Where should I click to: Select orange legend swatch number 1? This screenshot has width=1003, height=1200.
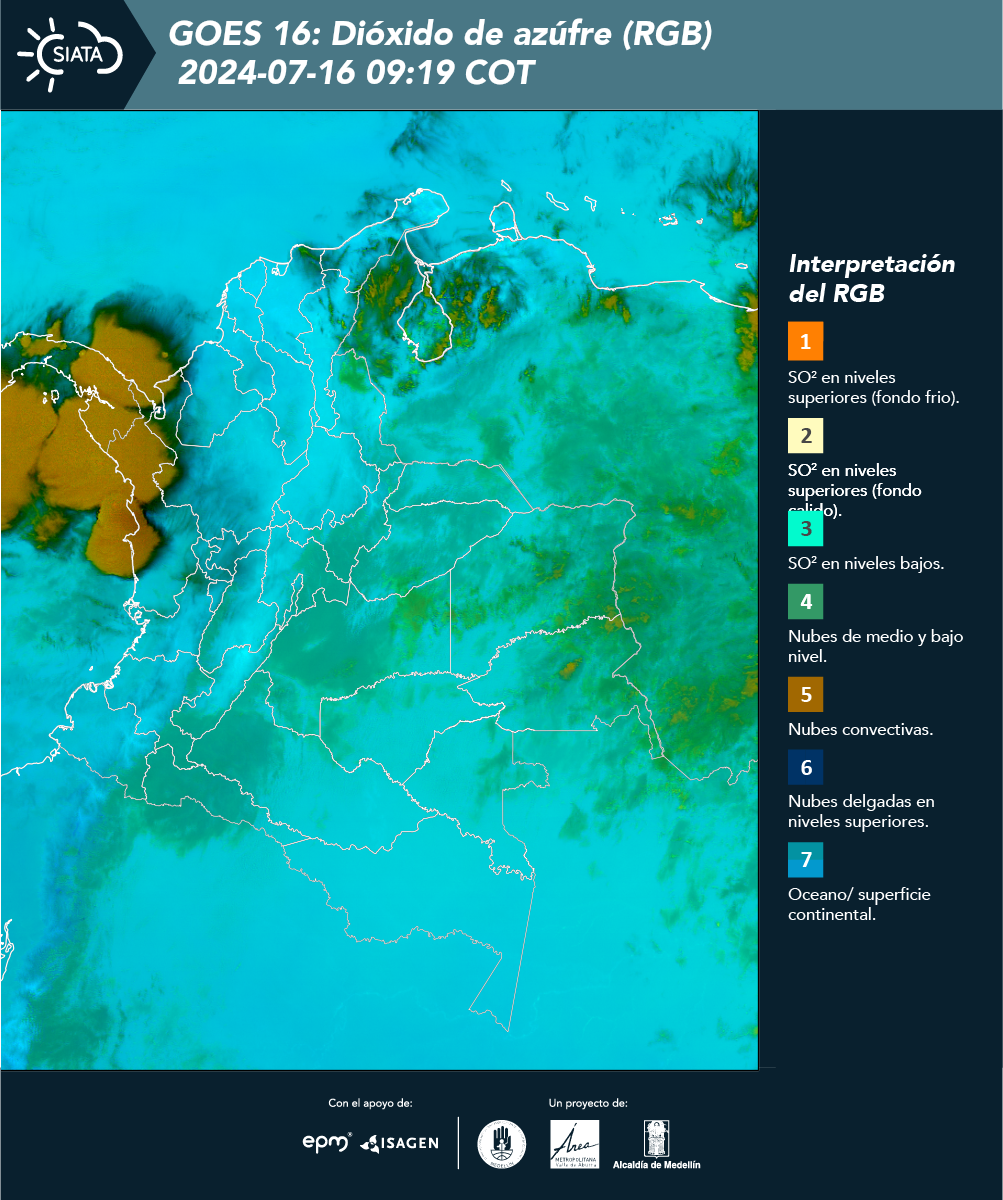805,341
